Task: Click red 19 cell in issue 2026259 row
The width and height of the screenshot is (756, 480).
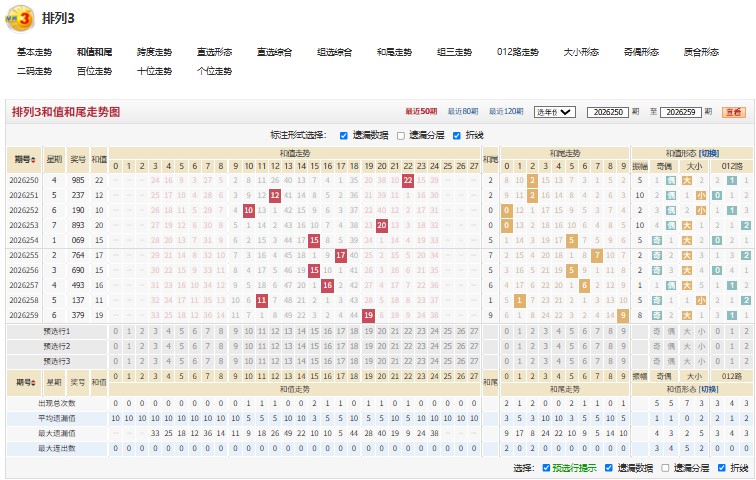Action: click(369, 315)
